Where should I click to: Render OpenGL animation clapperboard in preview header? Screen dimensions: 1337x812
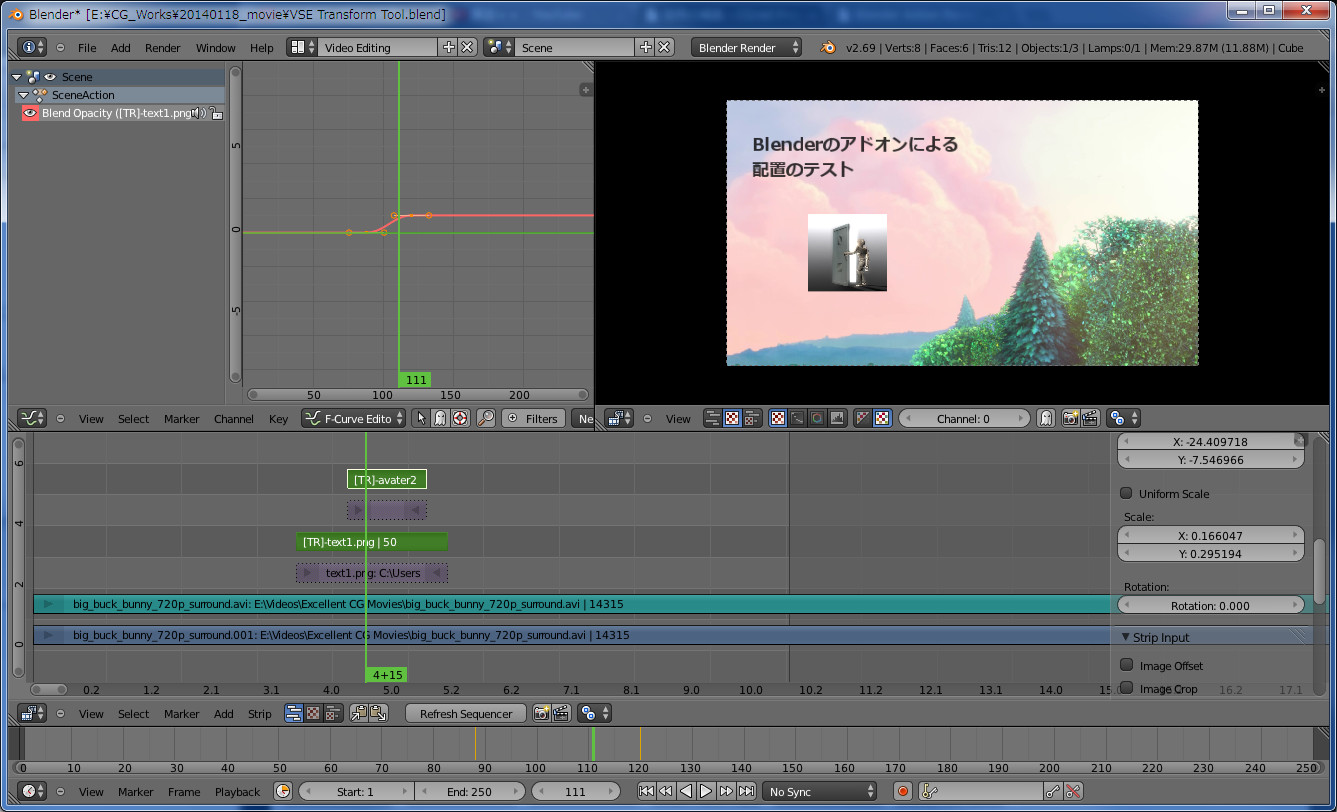tap(1090, 419)
